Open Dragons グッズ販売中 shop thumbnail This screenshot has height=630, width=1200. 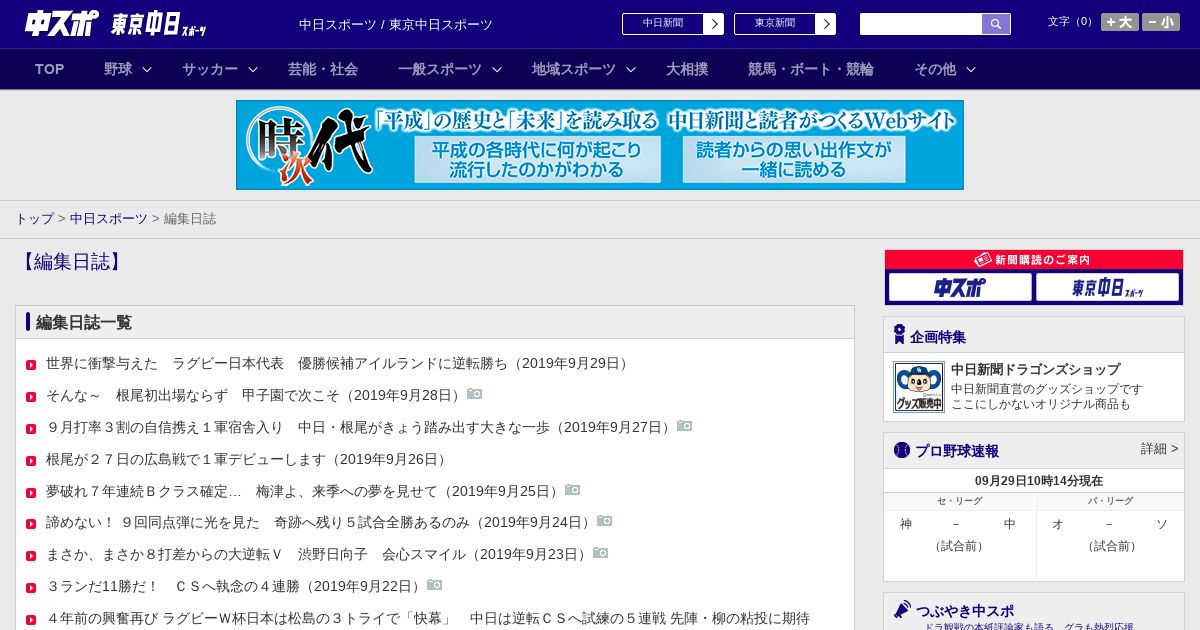point(919,387)
